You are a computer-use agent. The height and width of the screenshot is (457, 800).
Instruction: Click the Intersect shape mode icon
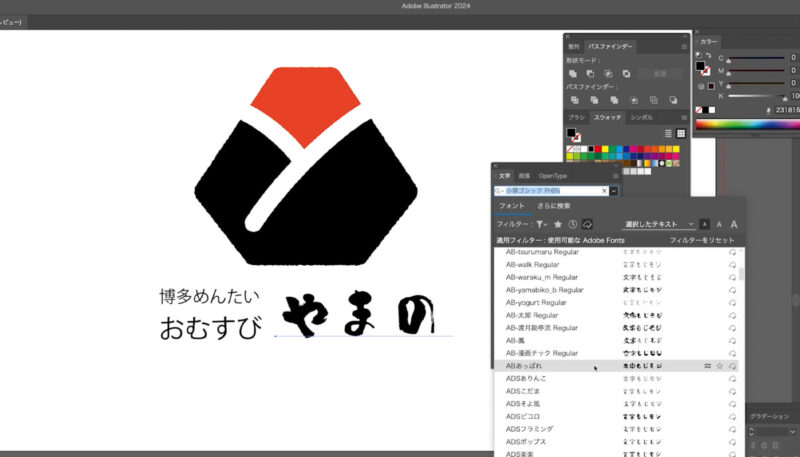coord(608,73)
